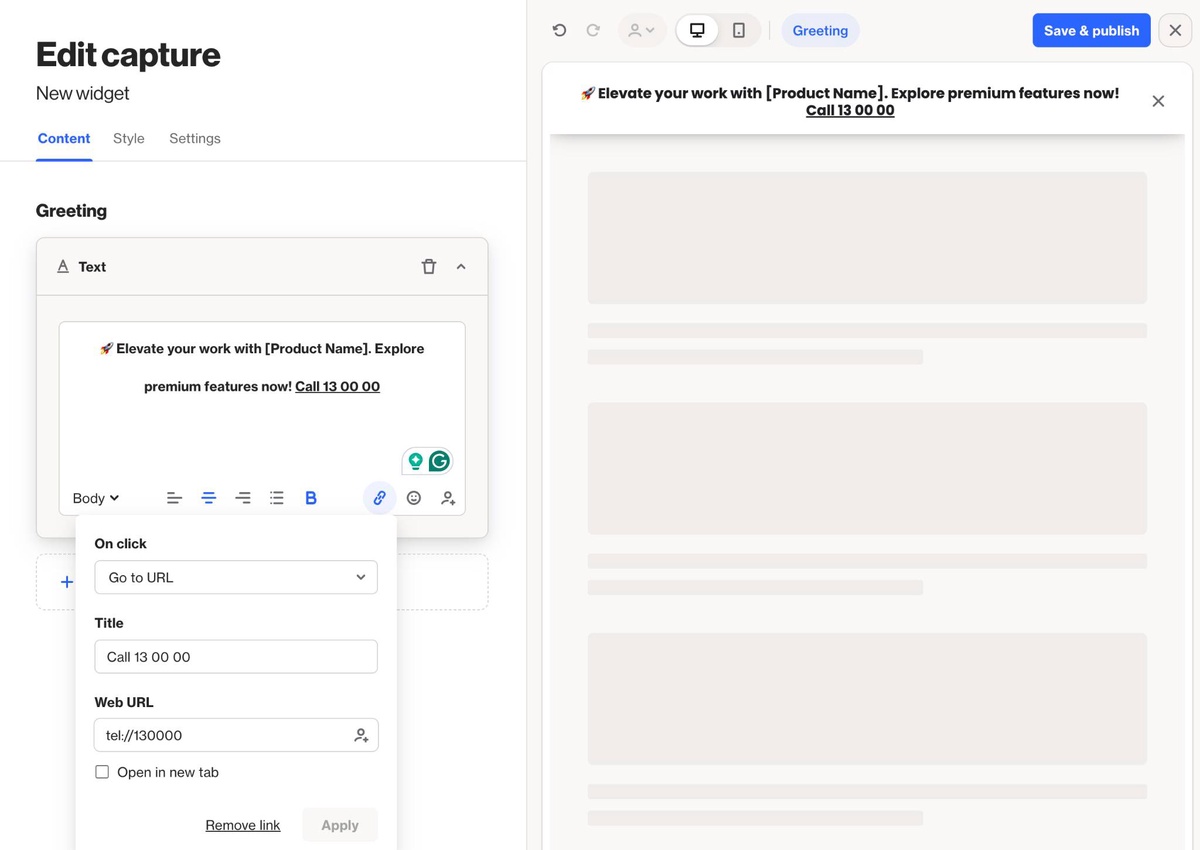The width and height of the screenshot is (1200, 850).
Task: Close the editor with the X button
Action: (x=1175, y=30)
